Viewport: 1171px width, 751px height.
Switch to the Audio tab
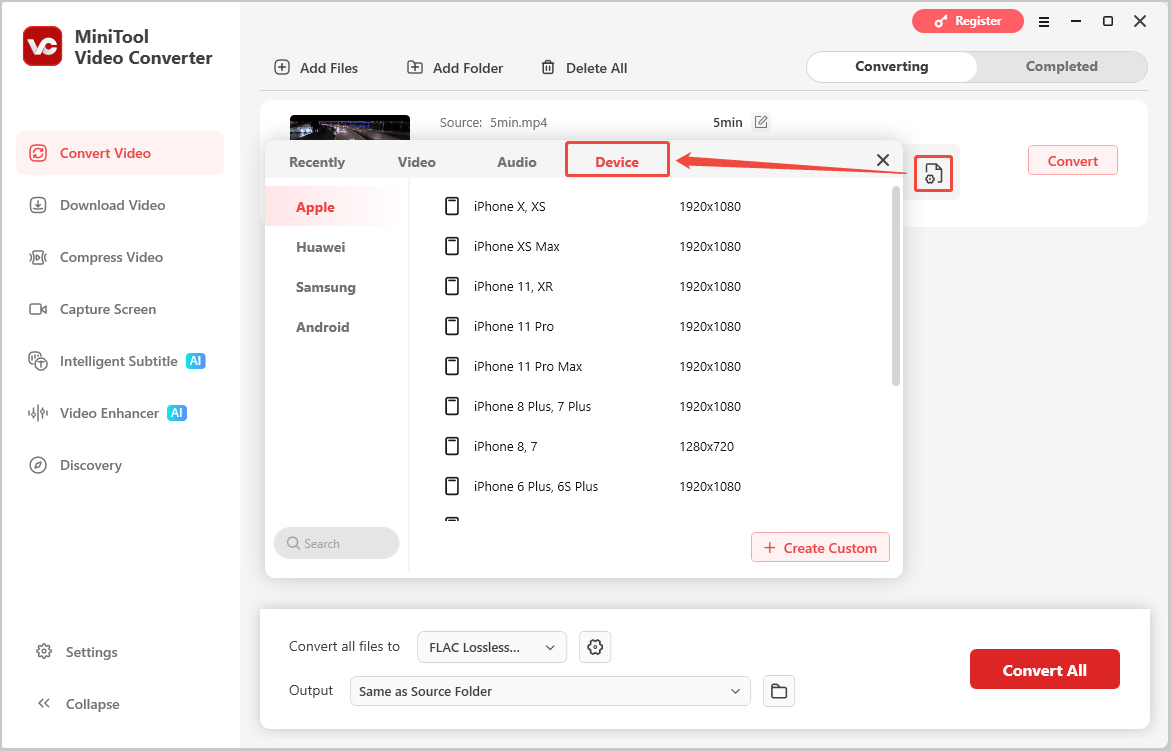pos(517,162)
